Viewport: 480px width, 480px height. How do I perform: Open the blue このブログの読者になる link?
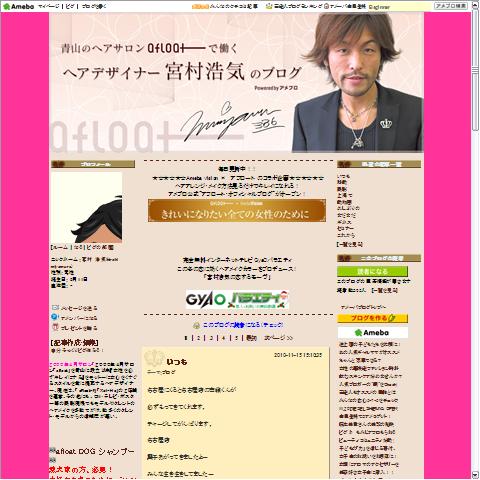click(x=243, y=325)
